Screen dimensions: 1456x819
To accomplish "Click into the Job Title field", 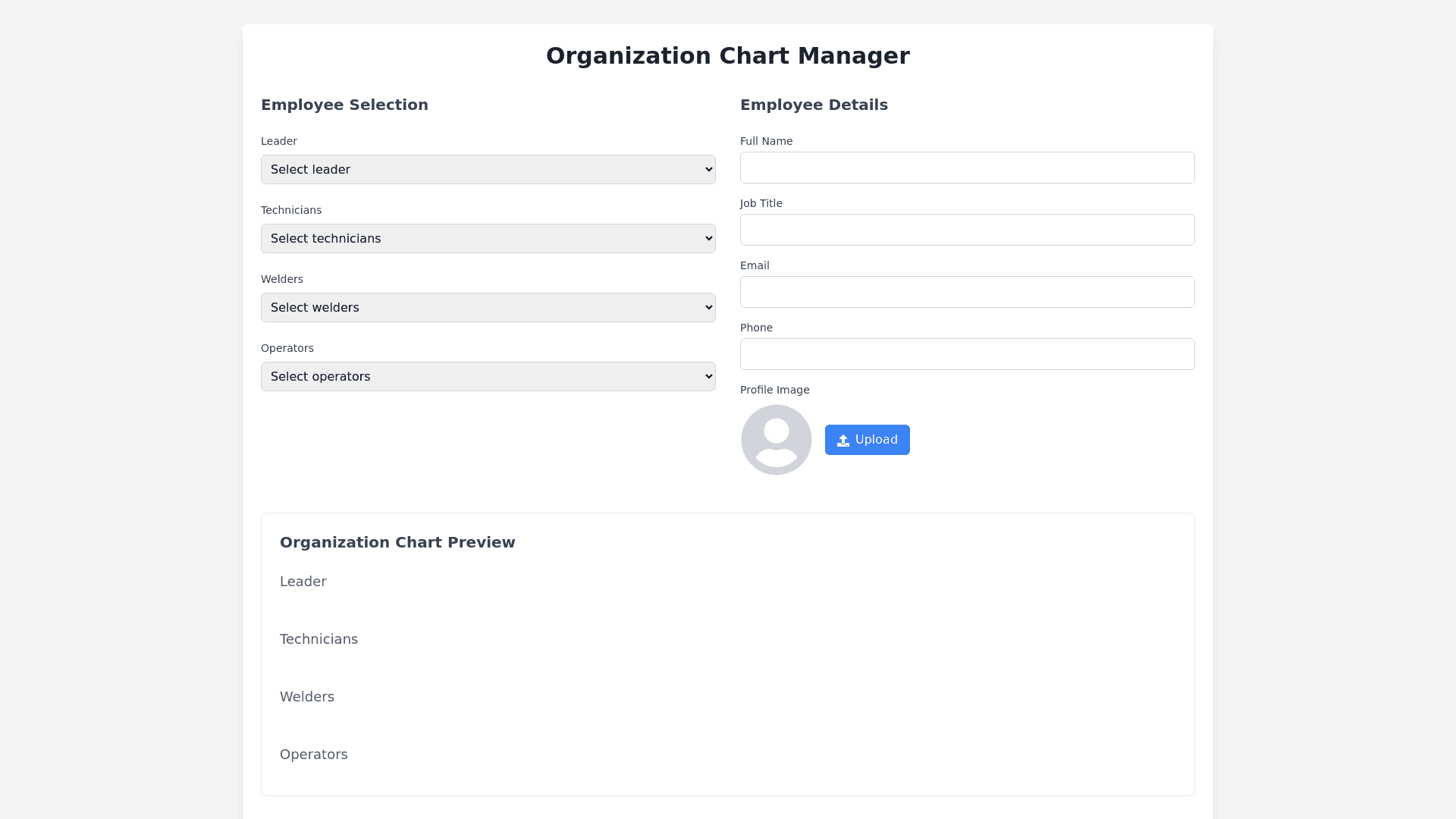I will coord(967,230).
